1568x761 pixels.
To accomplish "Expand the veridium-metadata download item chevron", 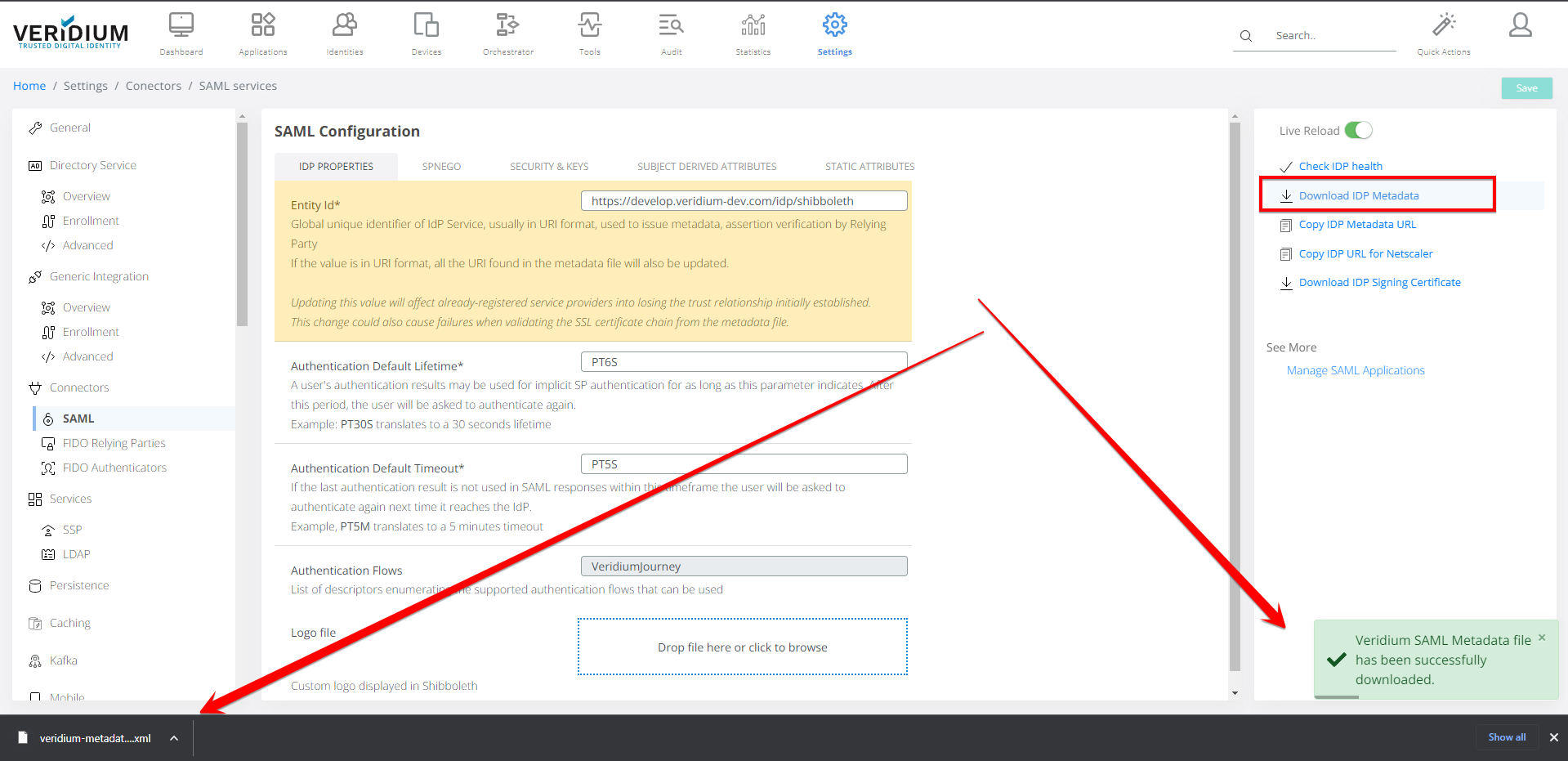I will [x=174, y=738].
